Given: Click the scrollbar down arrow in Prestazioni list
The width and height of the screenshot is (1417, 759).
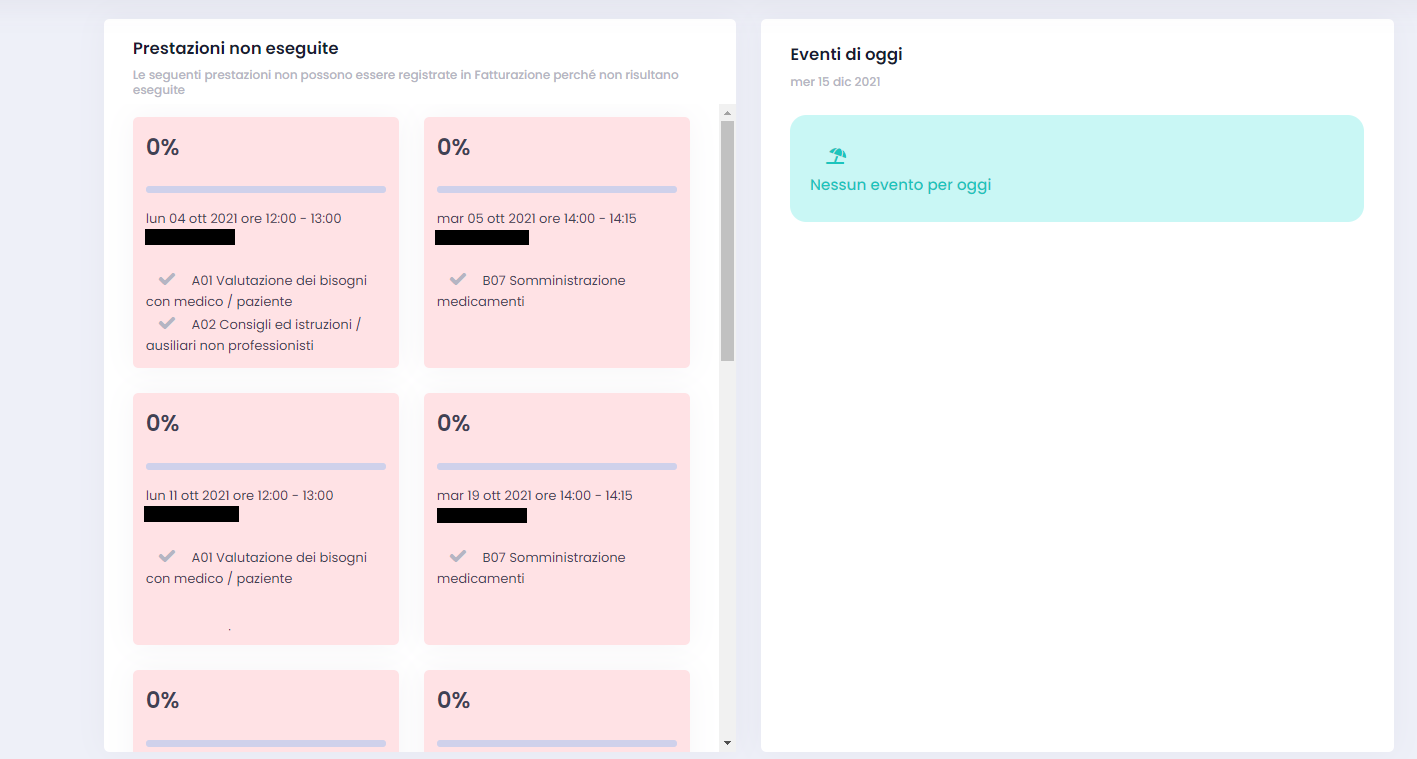Looking at the screenshot, I should pyautogui.click(x=727, y=743).
